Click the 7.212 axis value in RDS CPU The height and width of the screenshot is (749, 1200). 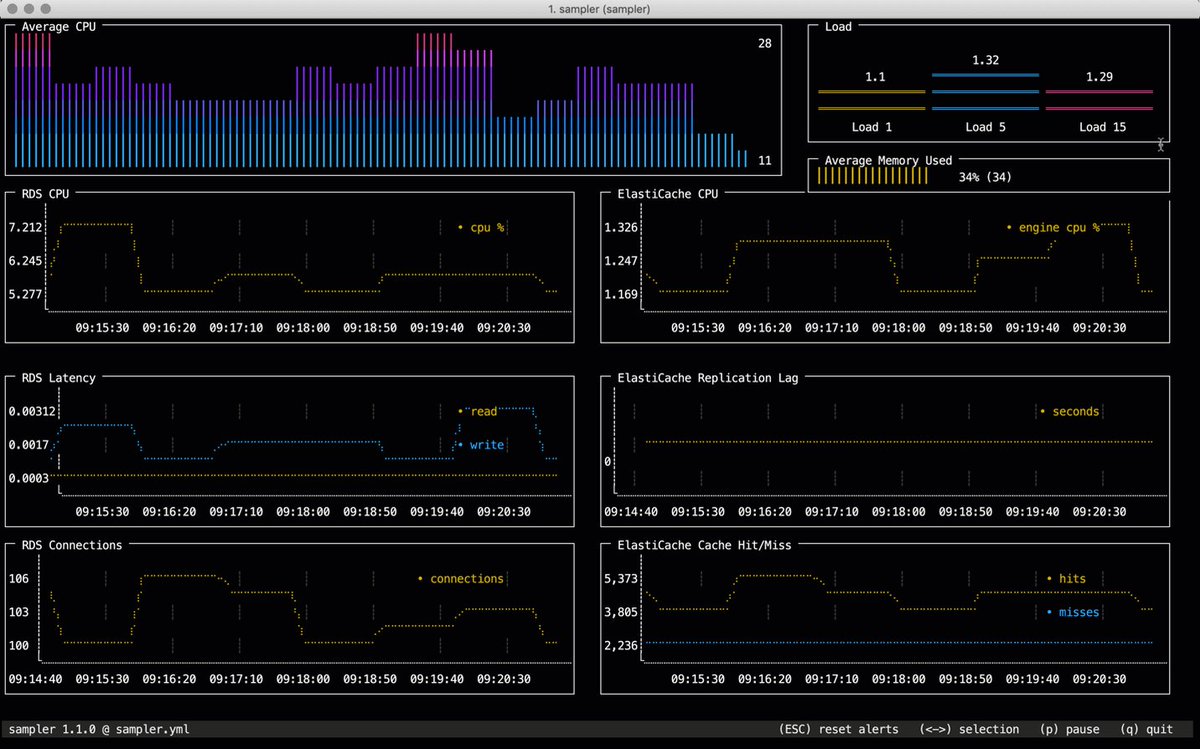(25, 227)
